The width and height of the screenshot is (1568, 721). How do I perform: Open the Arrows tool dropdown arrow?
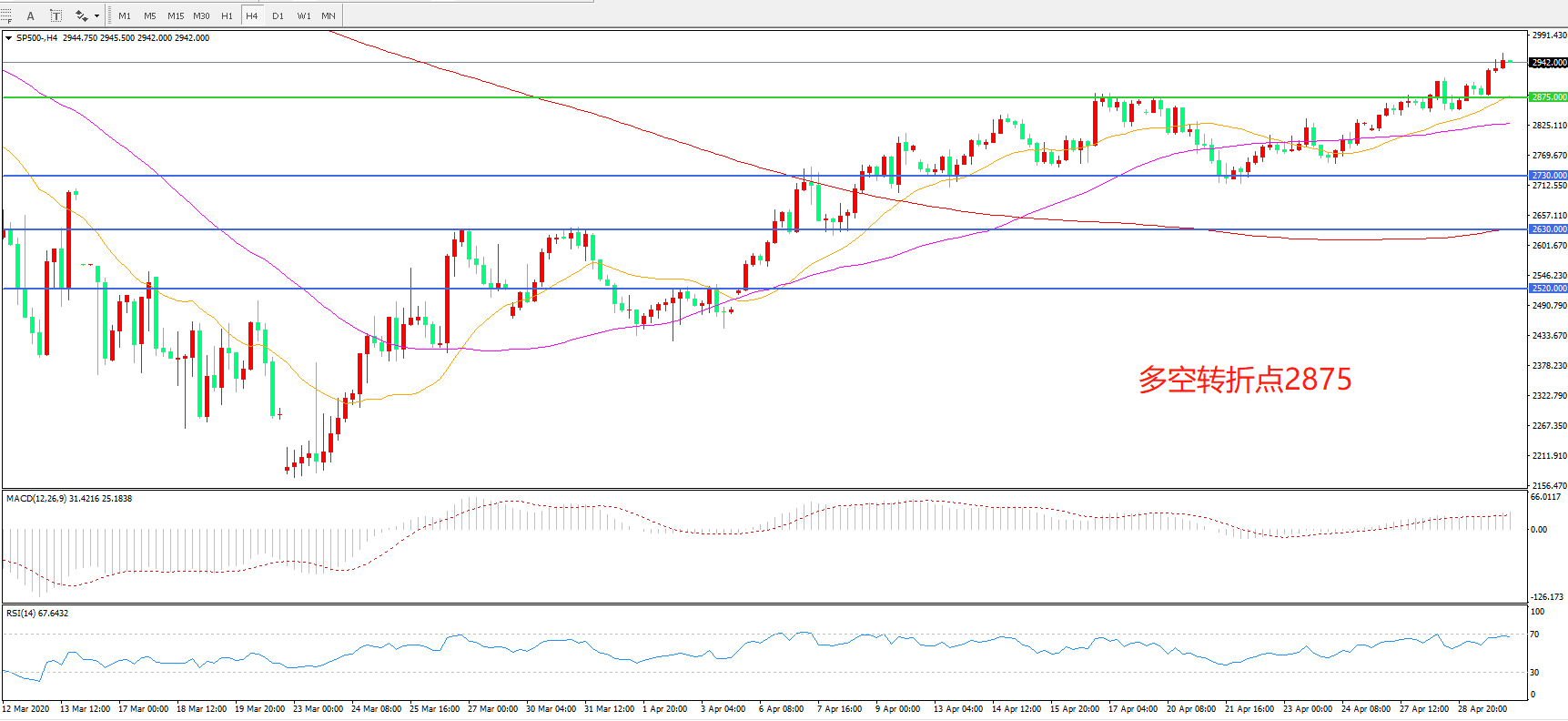(x=96, y=15)
